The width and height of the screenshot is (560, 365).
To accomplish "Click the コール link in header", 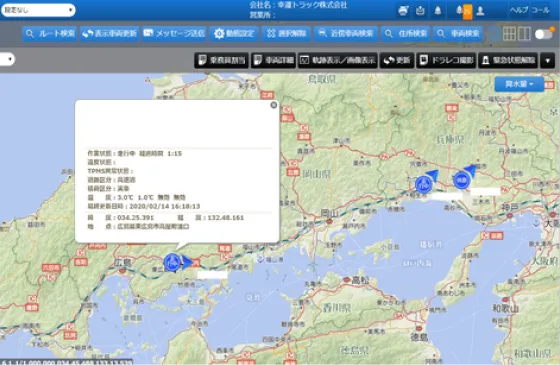I will tap(540, 10).
